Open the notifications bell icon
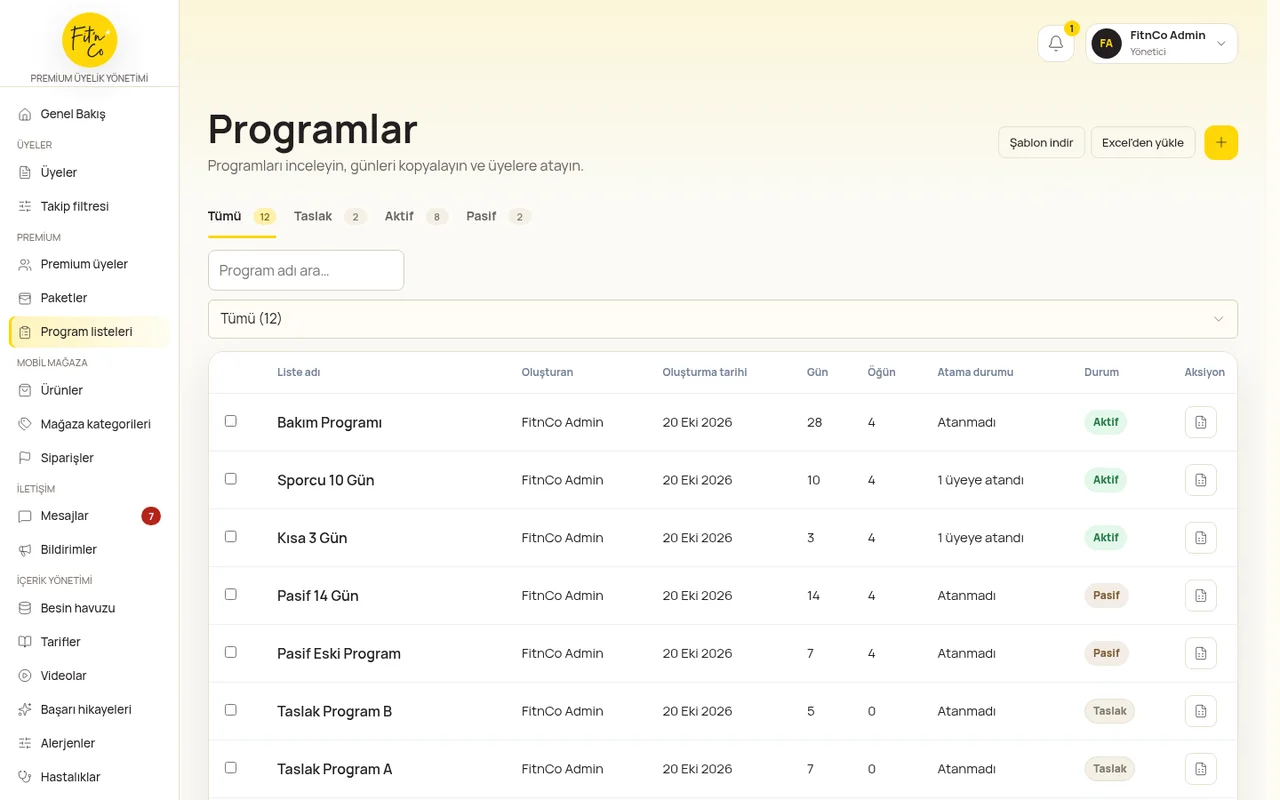 [1056, 43]
